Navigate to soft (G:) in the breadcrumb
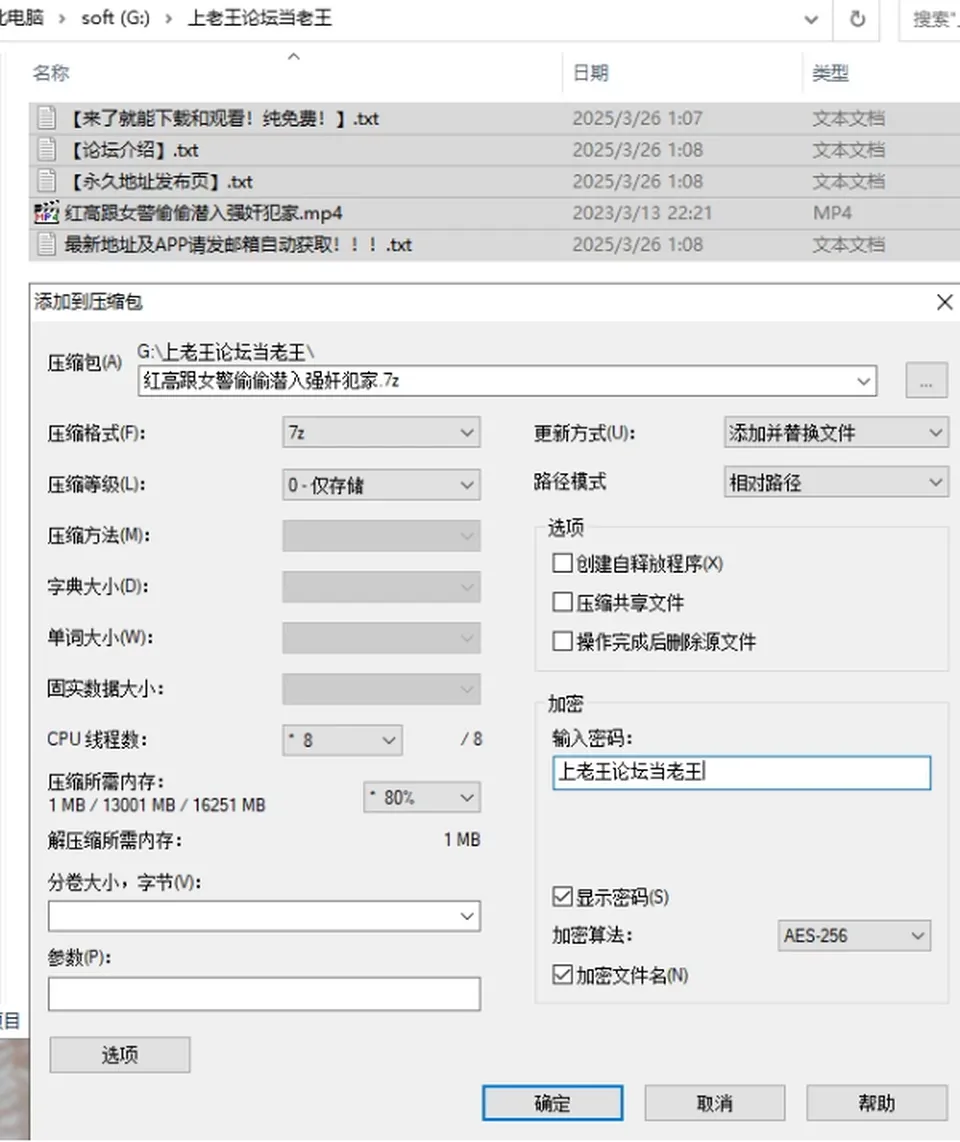The height and width of the screenshot is (1142, 960). [116, 18]
